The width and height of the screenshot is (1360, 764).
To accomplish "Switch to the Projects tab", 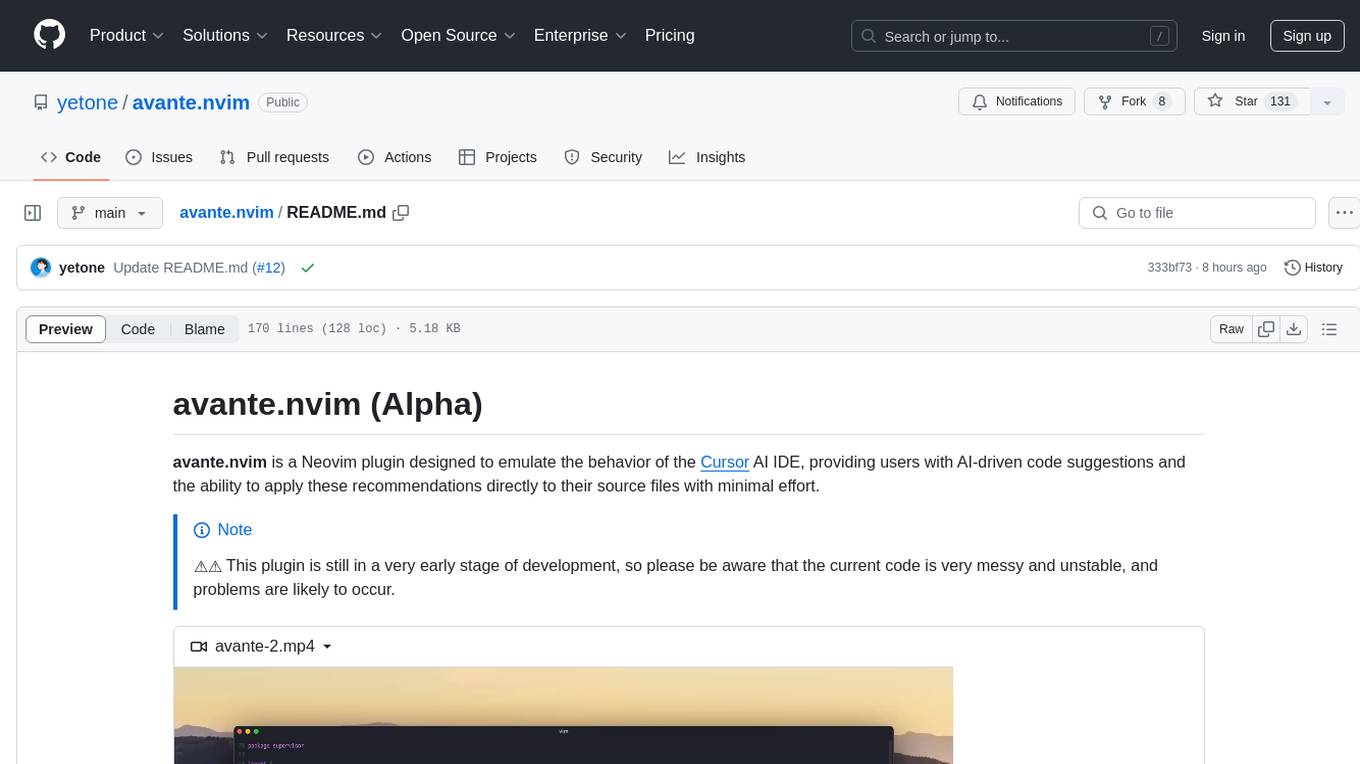I will (497, 157).
